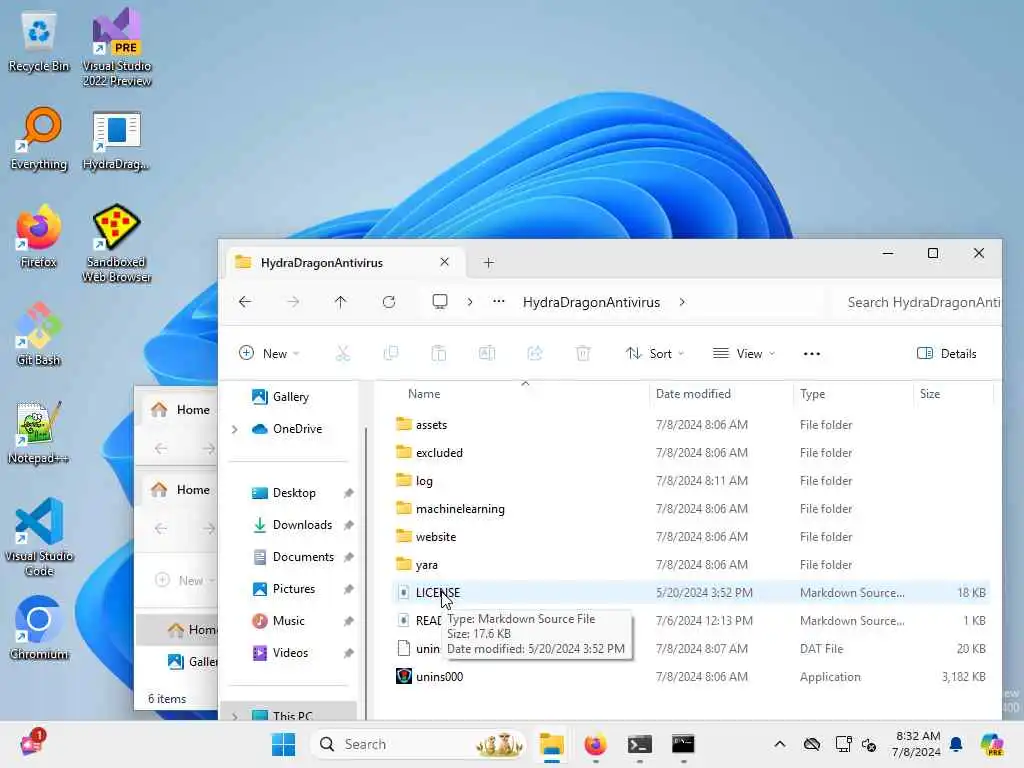The width and height of the screenshot is (1024, 768).
Task: Click the PC monitor icon in address bar
Action: click(x=440, y=302)
